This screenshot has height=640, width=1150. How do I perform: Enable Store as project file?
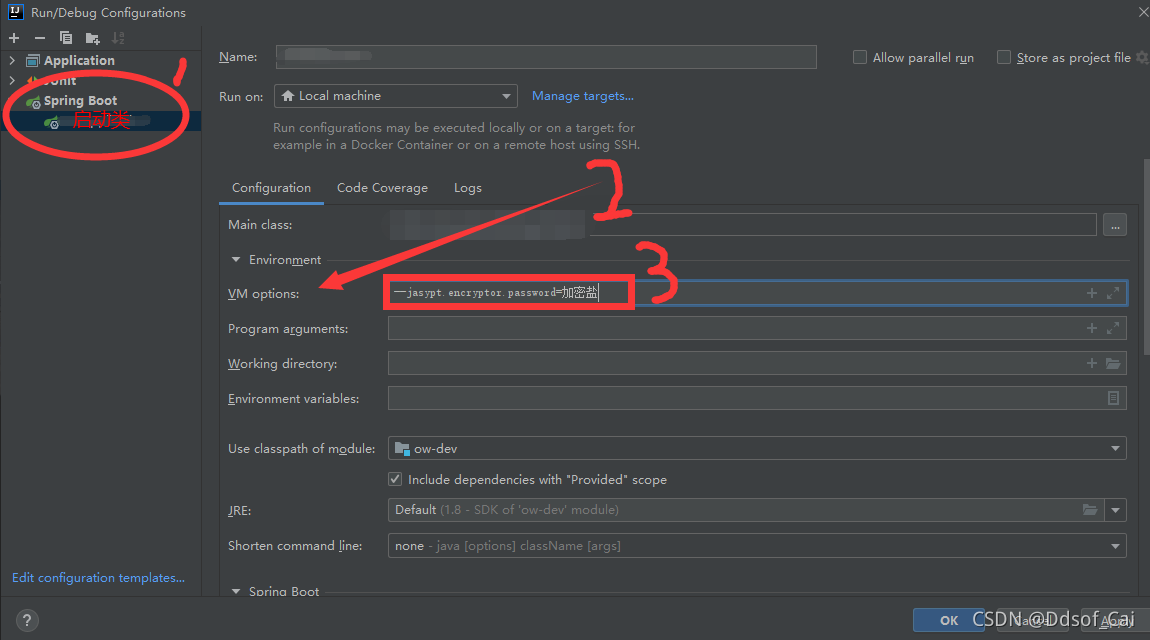pyautogui.click(x=1003, y=57)
